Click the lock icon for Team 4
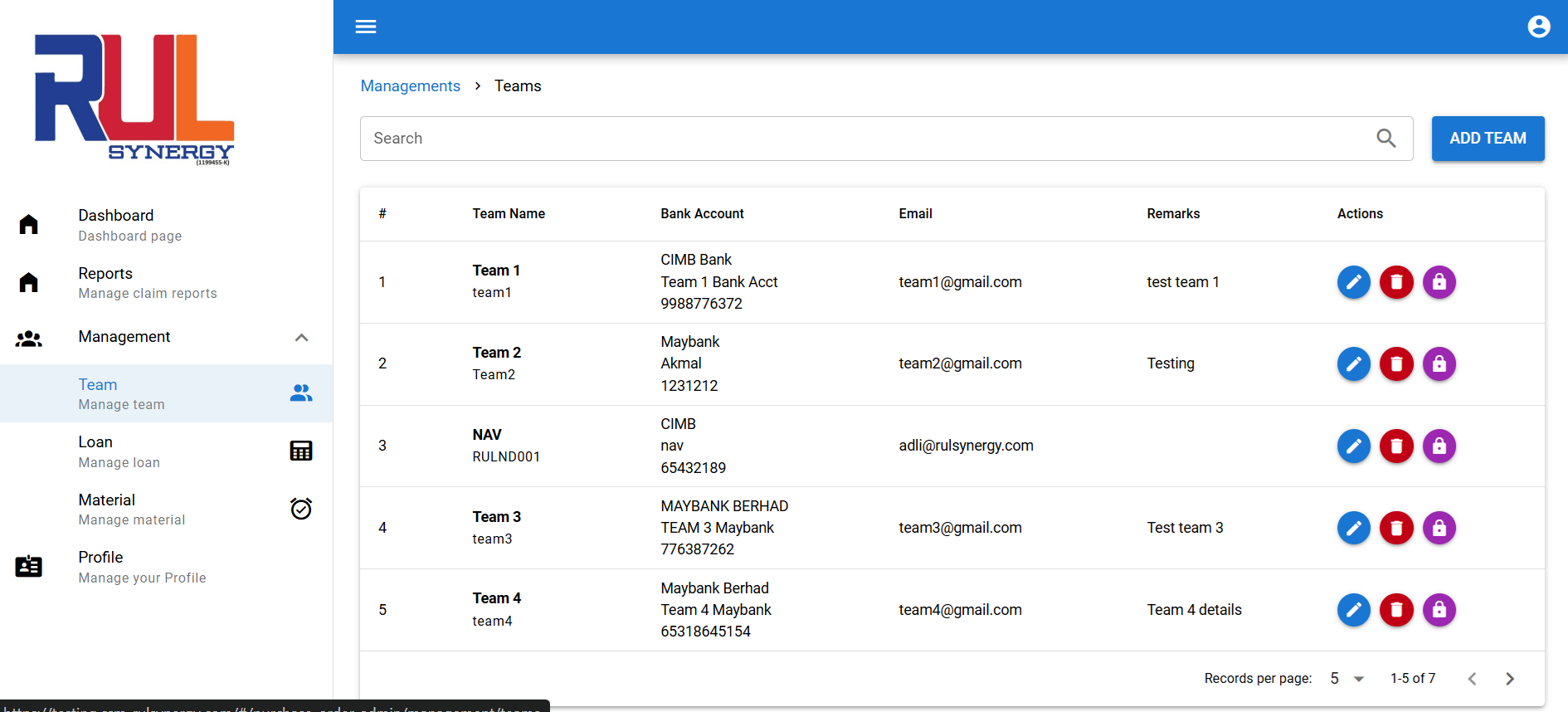1568x712 pixels. [x=1439, y=610]
